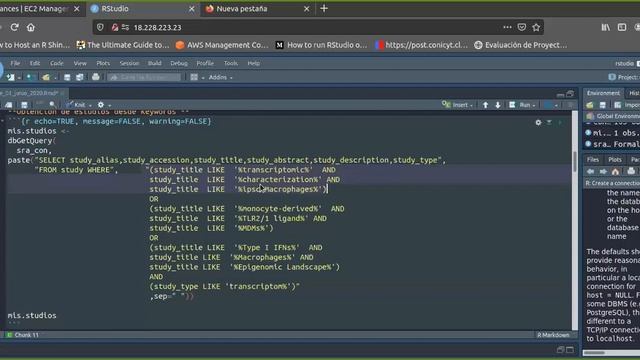Print the current file
The width and height of the screenshot is (640, 360).
point(96,77)
